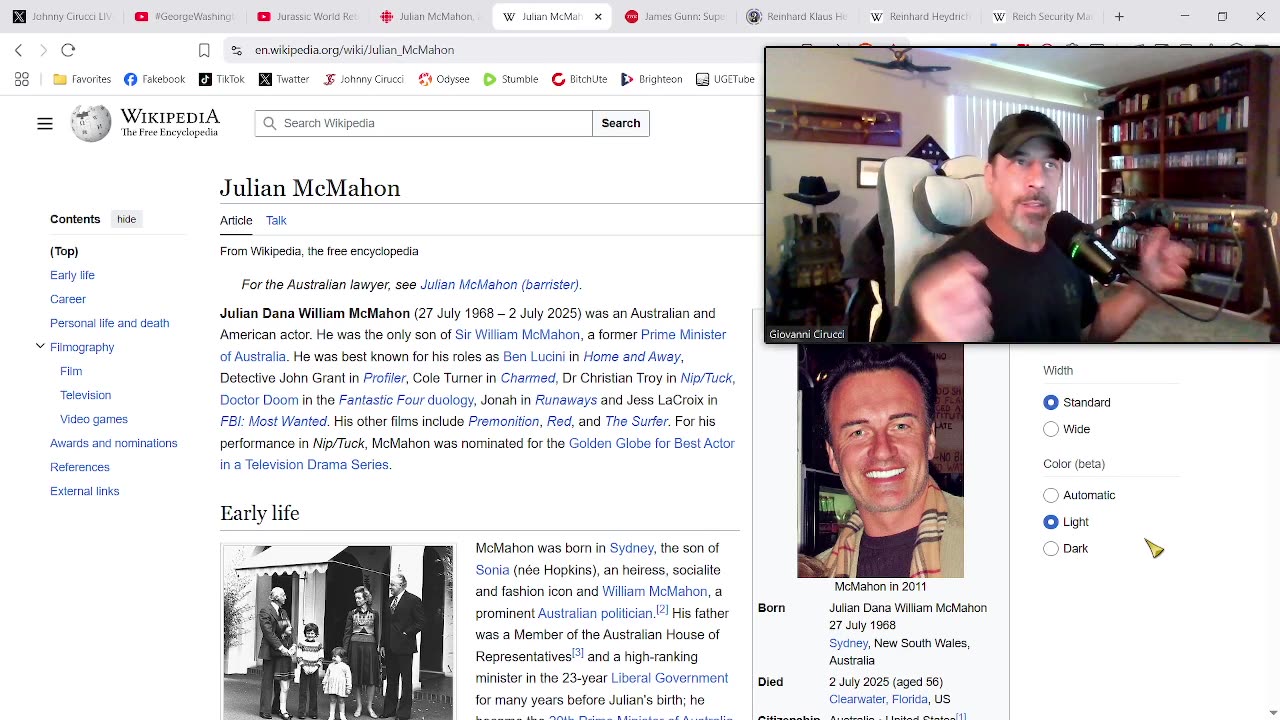Go back to the previous page
This screenshot has width=1280, height=720.
coord(19,50)
